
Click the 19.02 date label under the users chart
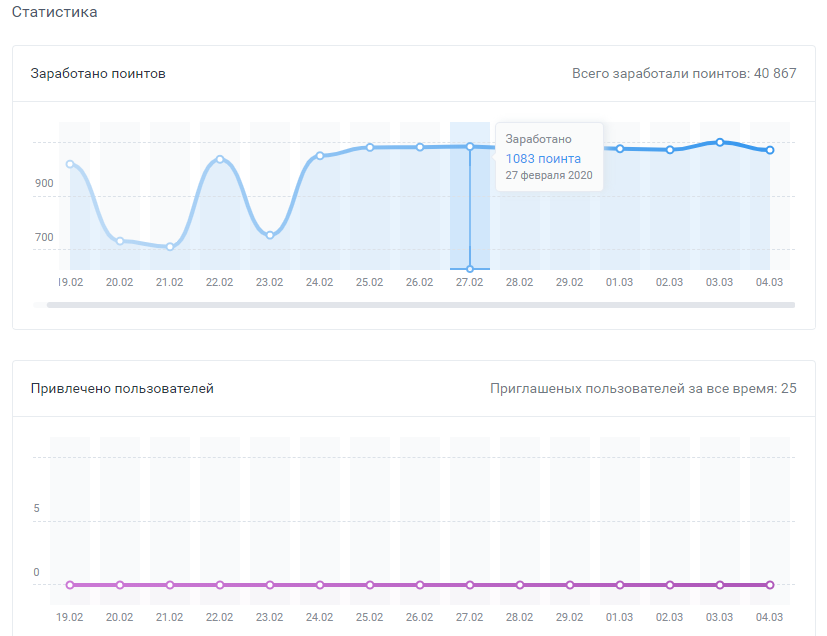coord(70,617)
